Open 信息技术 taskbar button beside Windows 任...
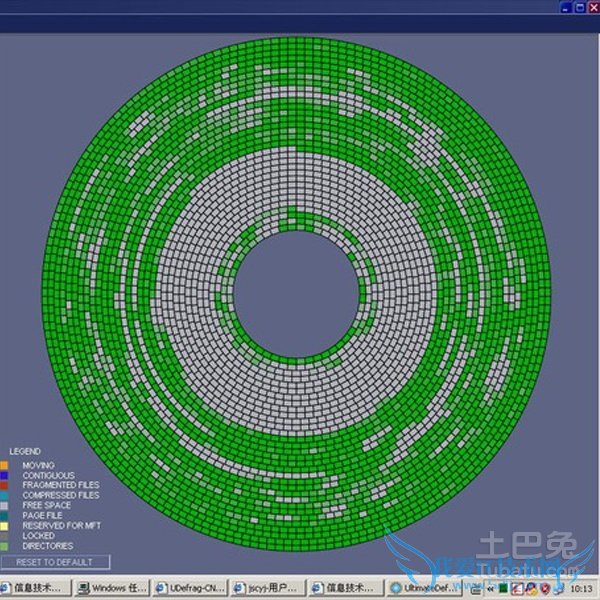600x600 pixels. pyautogui.click(x=35, y=588)
